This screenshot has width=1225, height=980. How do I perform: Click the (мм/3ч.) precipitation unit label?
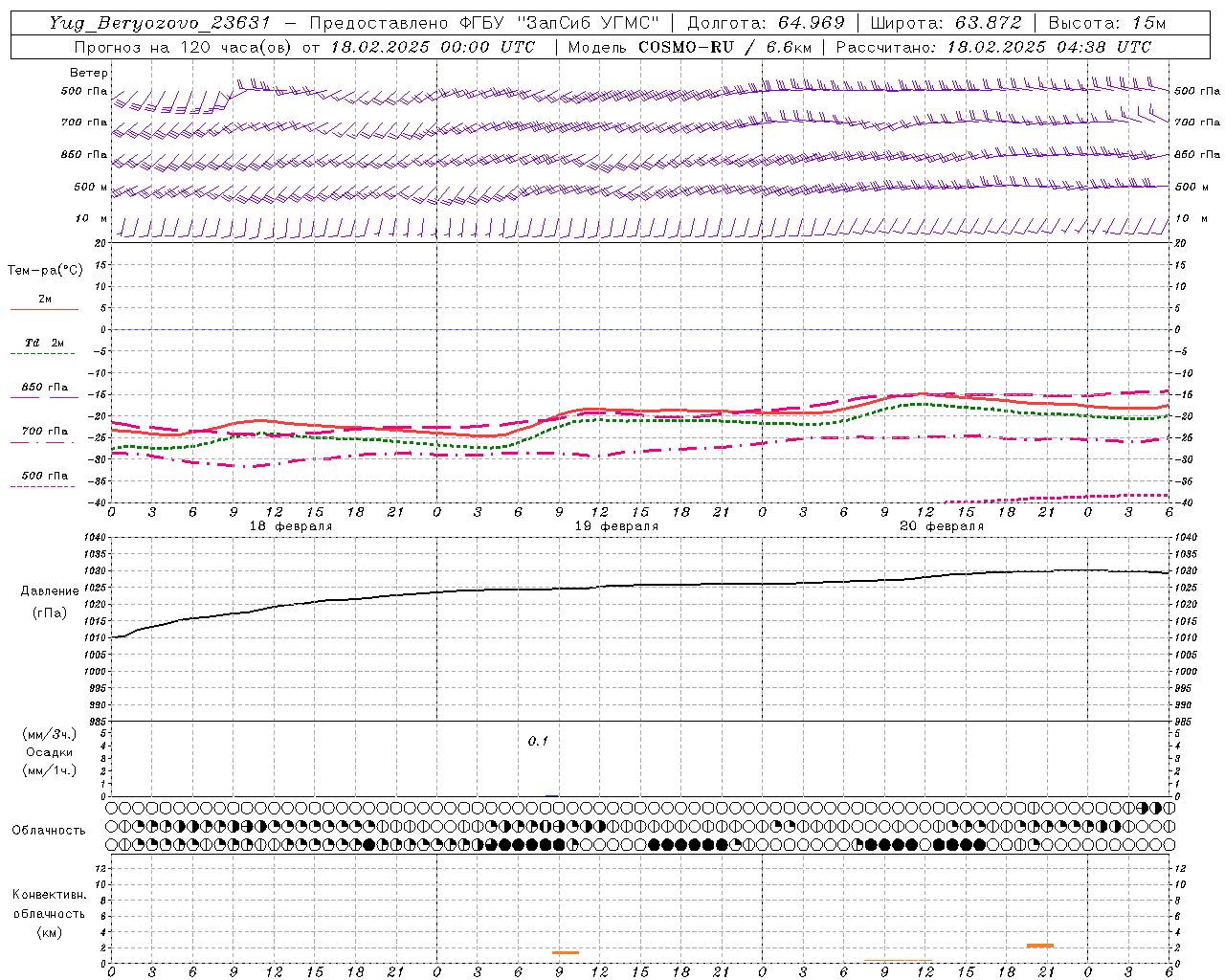coord(50,734)
